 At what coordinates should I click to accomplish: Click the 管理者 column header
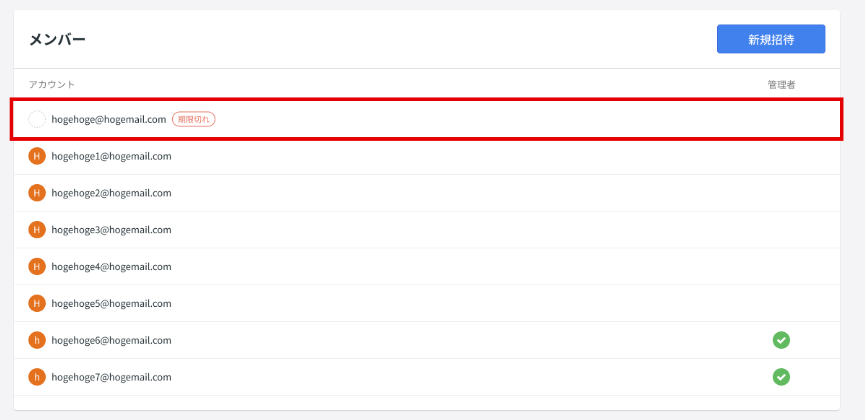click(781, 84)
